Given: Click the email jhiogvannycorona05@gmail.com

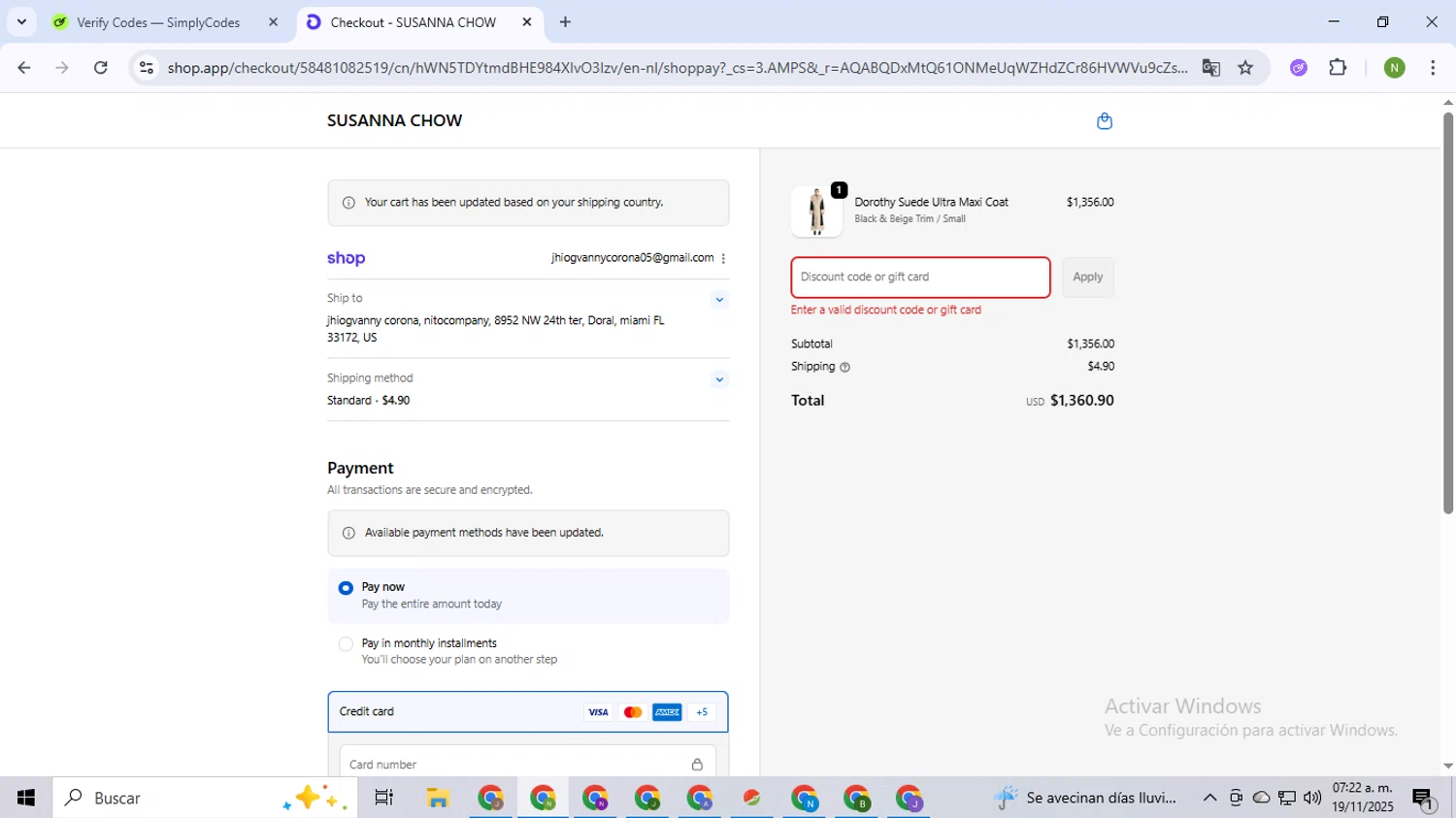Looking at the screenshot, I should coord(633,258).
